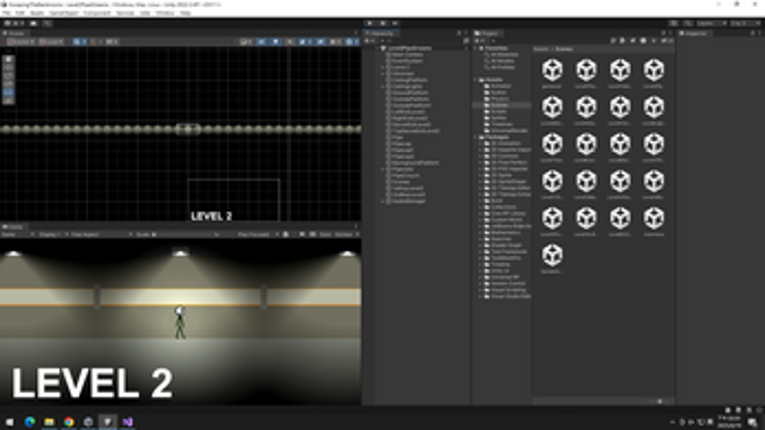Open the Layers dropdown
Viewport: 765px width, 430px height.
tap(711, 23)
